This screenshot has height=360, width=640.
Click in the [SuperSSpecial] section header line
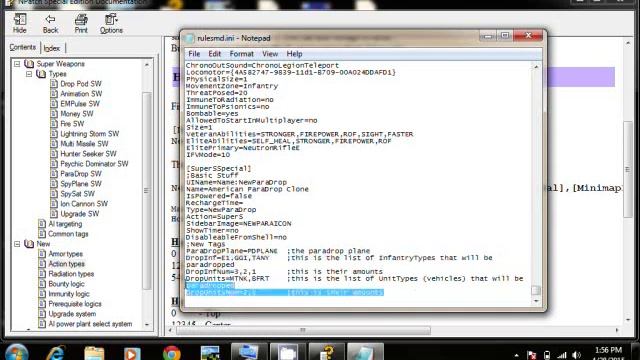coord(218,169)
